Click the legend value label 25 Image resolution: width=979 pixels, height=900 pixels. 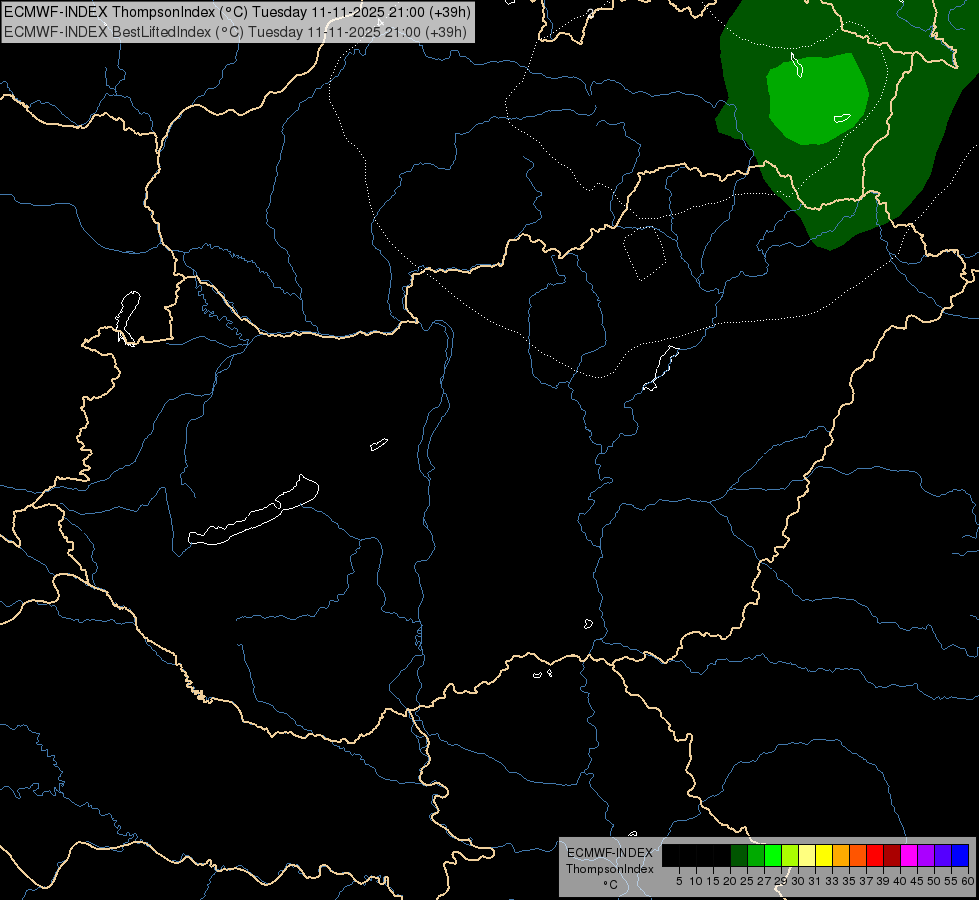(x=747, y=881)
